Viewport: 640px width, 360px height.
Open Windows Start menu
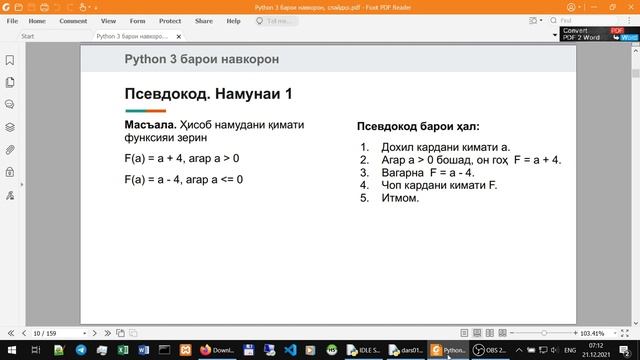coord(12,350)
